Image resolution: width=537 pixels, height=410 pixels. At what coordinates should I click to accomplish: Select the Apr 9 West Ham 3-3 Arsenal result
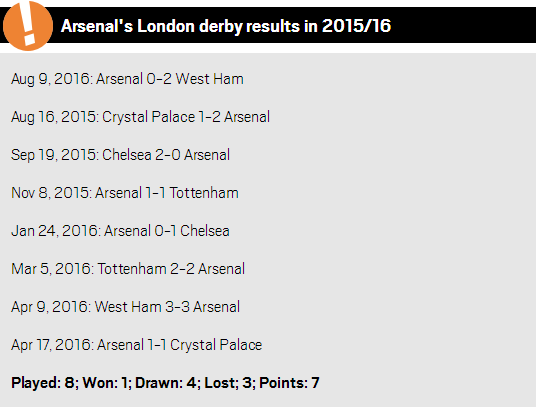[x=125, y=307]
